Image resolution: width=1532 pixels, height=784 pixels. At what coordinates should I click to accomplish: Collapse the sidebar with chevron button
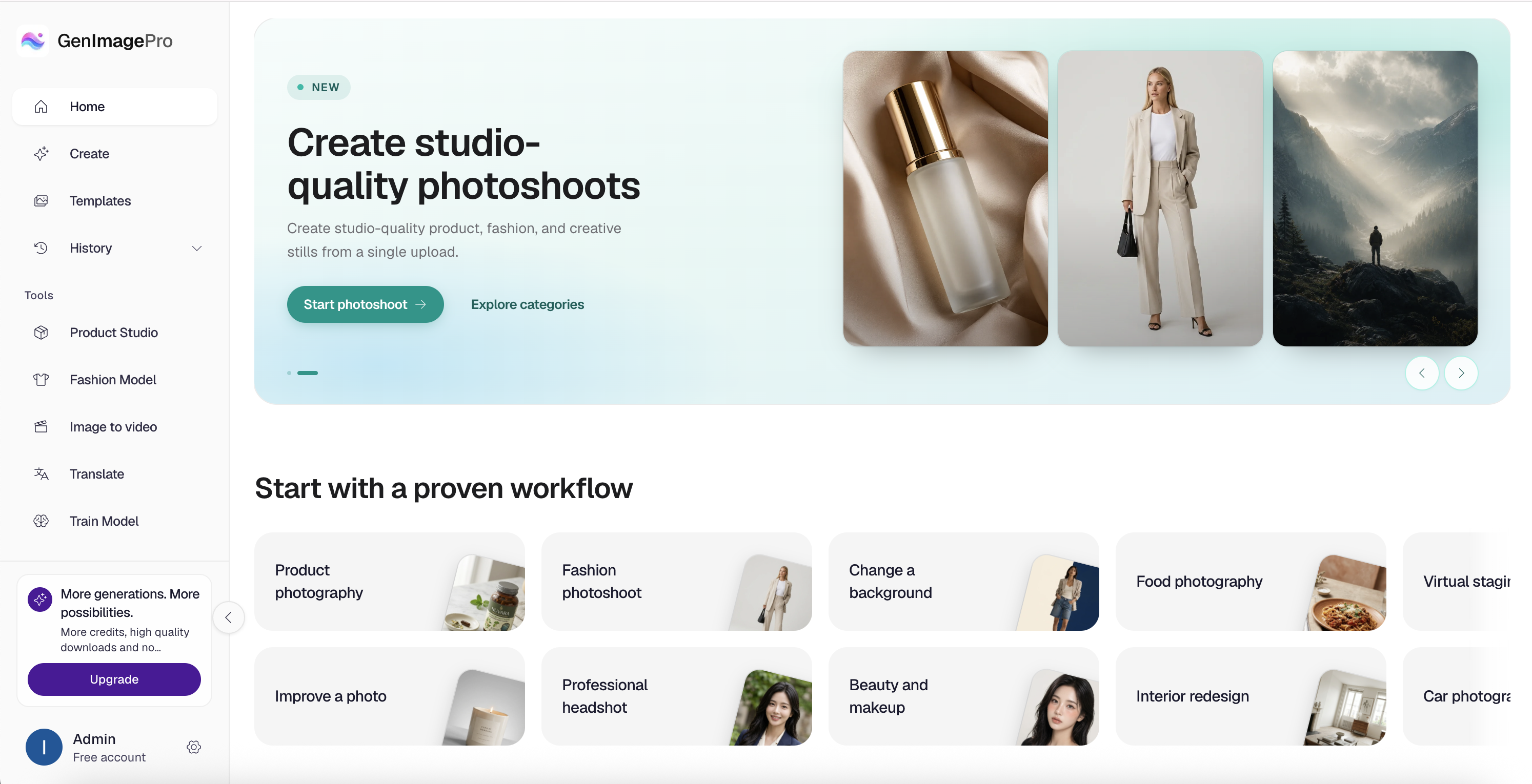point(228,617)
